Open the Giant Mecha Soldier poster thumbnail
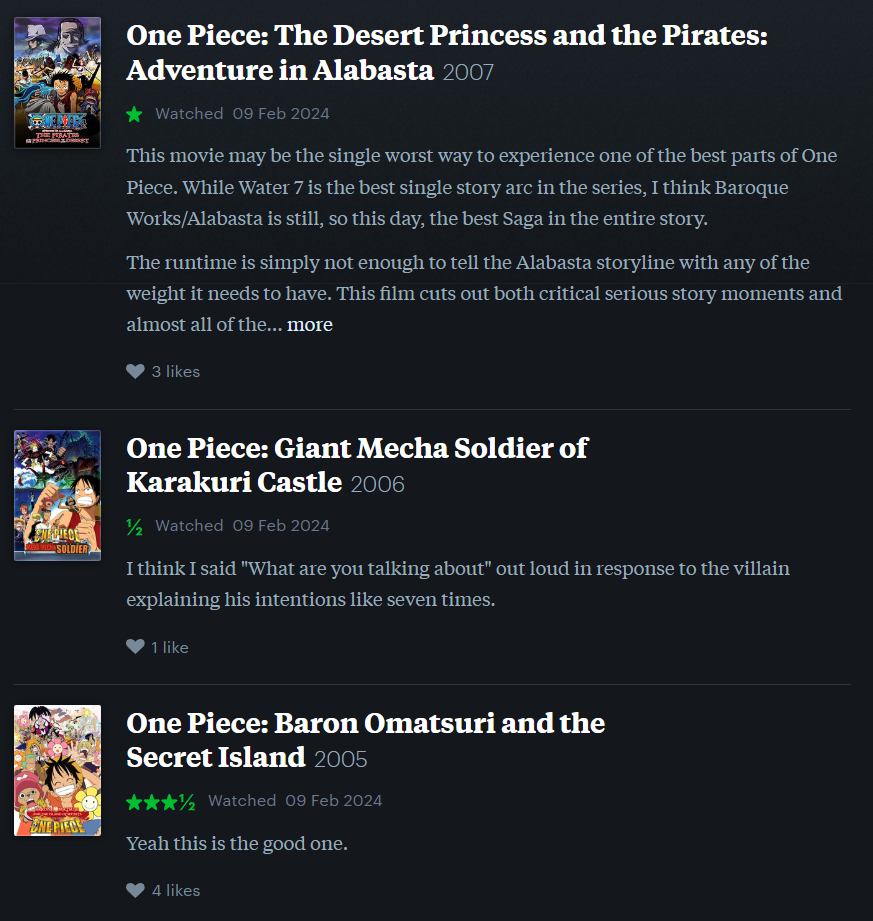 pyautogui.click(x=58, y=496)
